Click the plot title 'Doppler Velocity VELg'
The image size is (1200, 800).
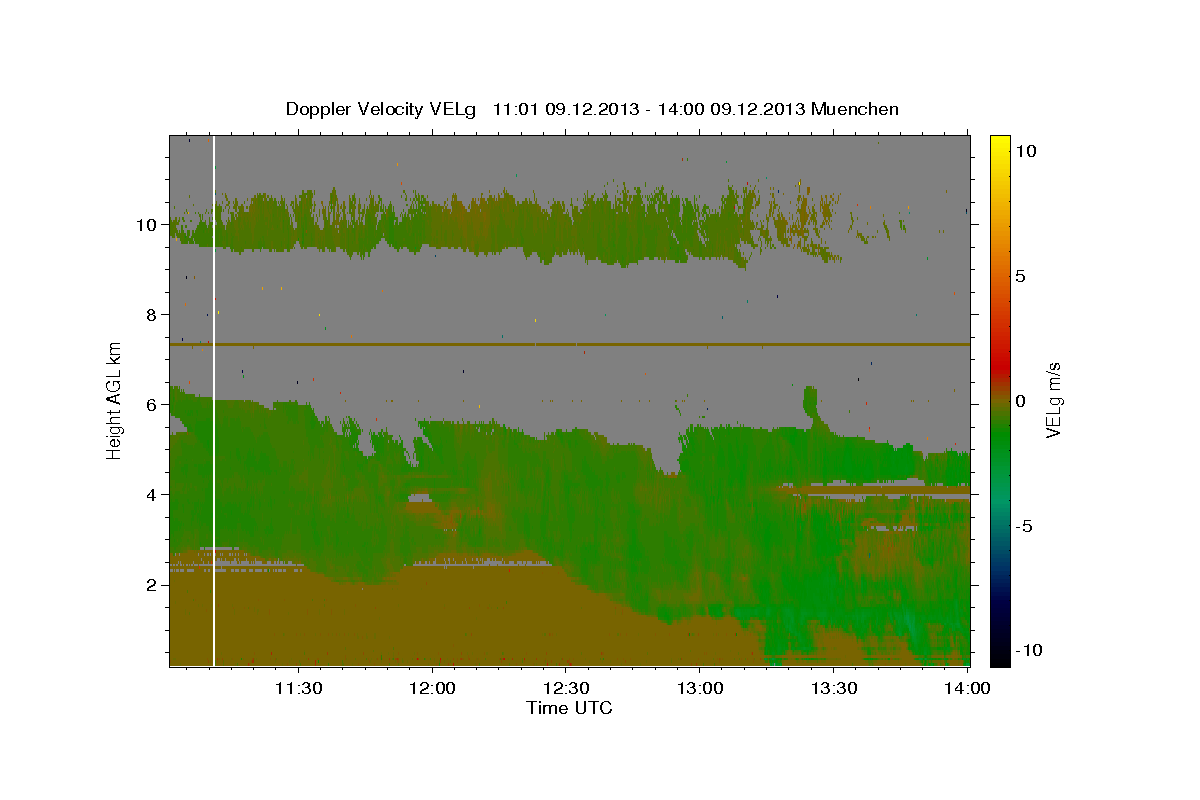pos(383,109)
